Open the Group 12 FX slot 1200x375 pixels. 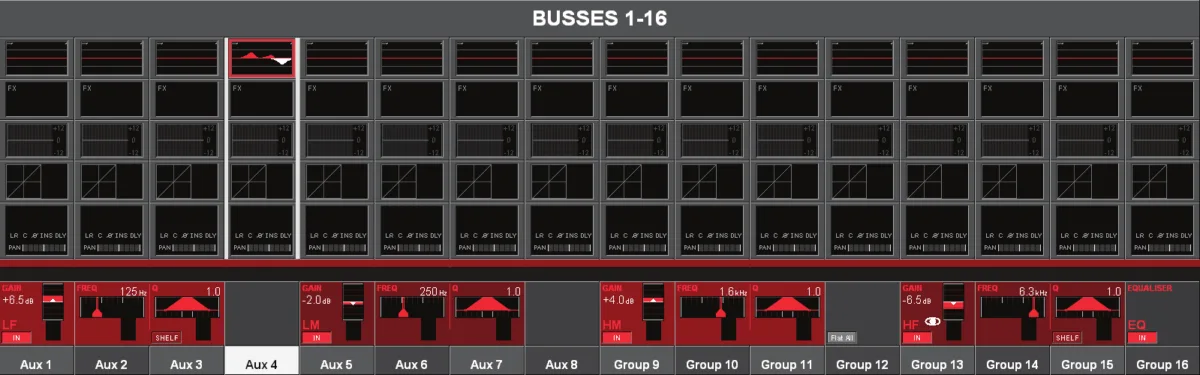862,100
